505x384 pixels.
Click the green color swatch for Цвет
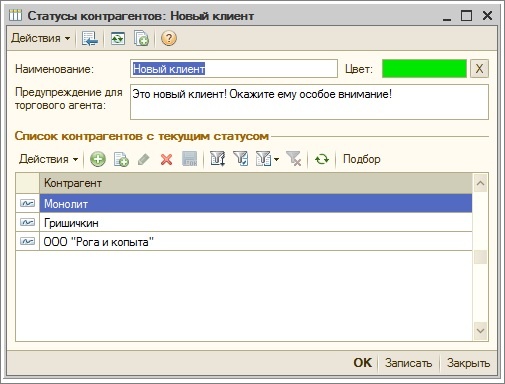[424, 69]
